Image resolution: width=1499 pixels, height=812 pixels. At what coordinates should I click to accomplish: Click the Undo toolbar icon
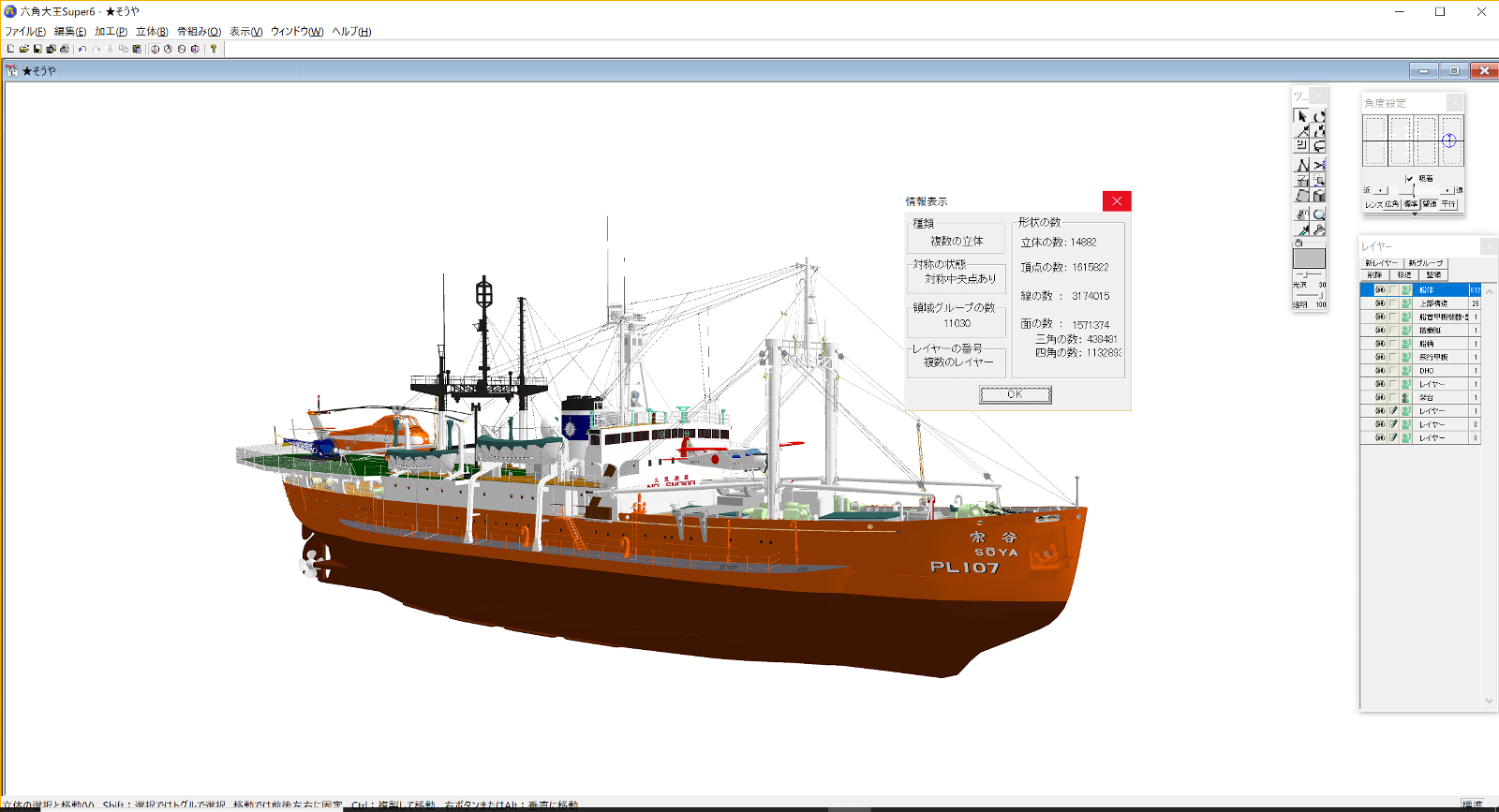[x=82, y=49]
